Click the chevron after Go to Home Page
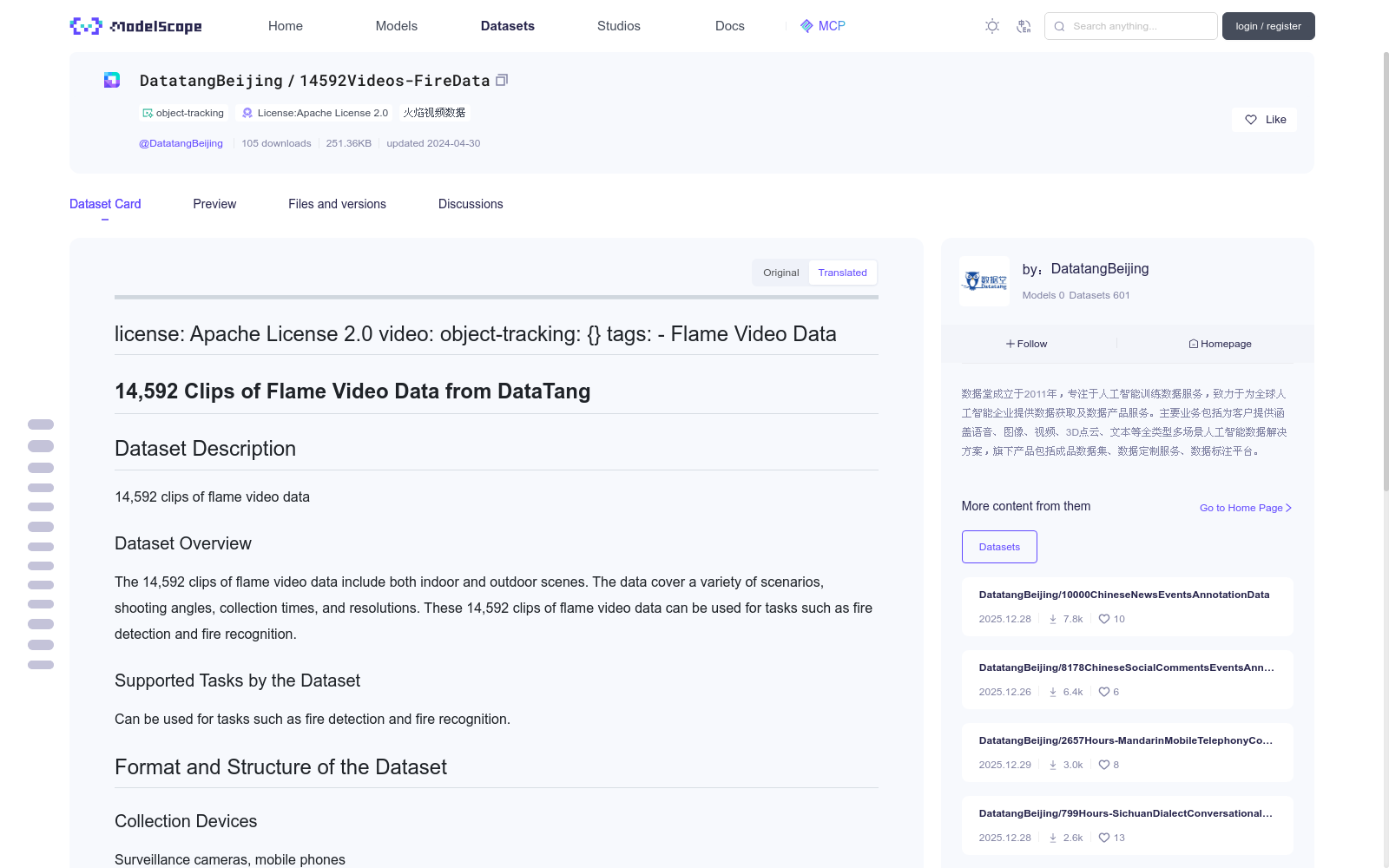1389x868 pixels. tap(1288, 508)
